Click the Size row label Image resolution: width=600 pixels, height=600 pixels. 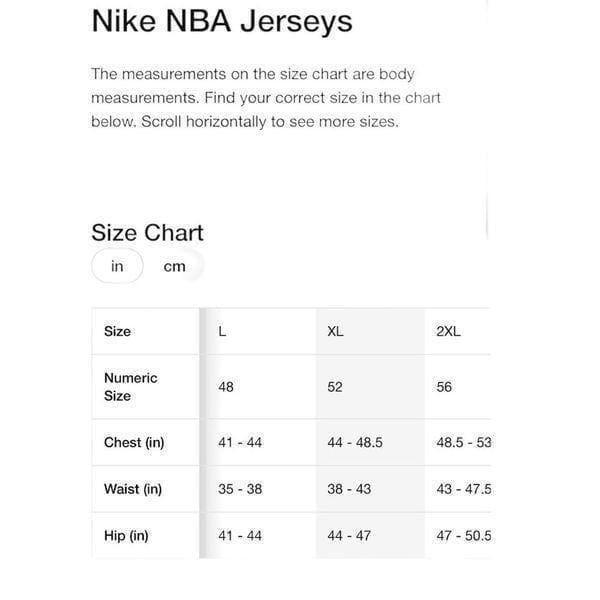[117, 331]
